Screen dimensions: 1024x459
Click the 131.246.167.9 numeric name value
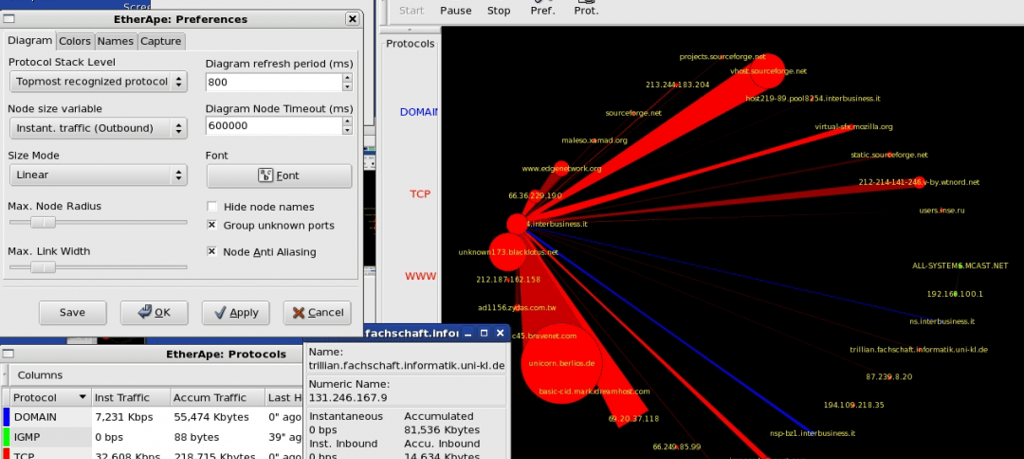point(348,397)
